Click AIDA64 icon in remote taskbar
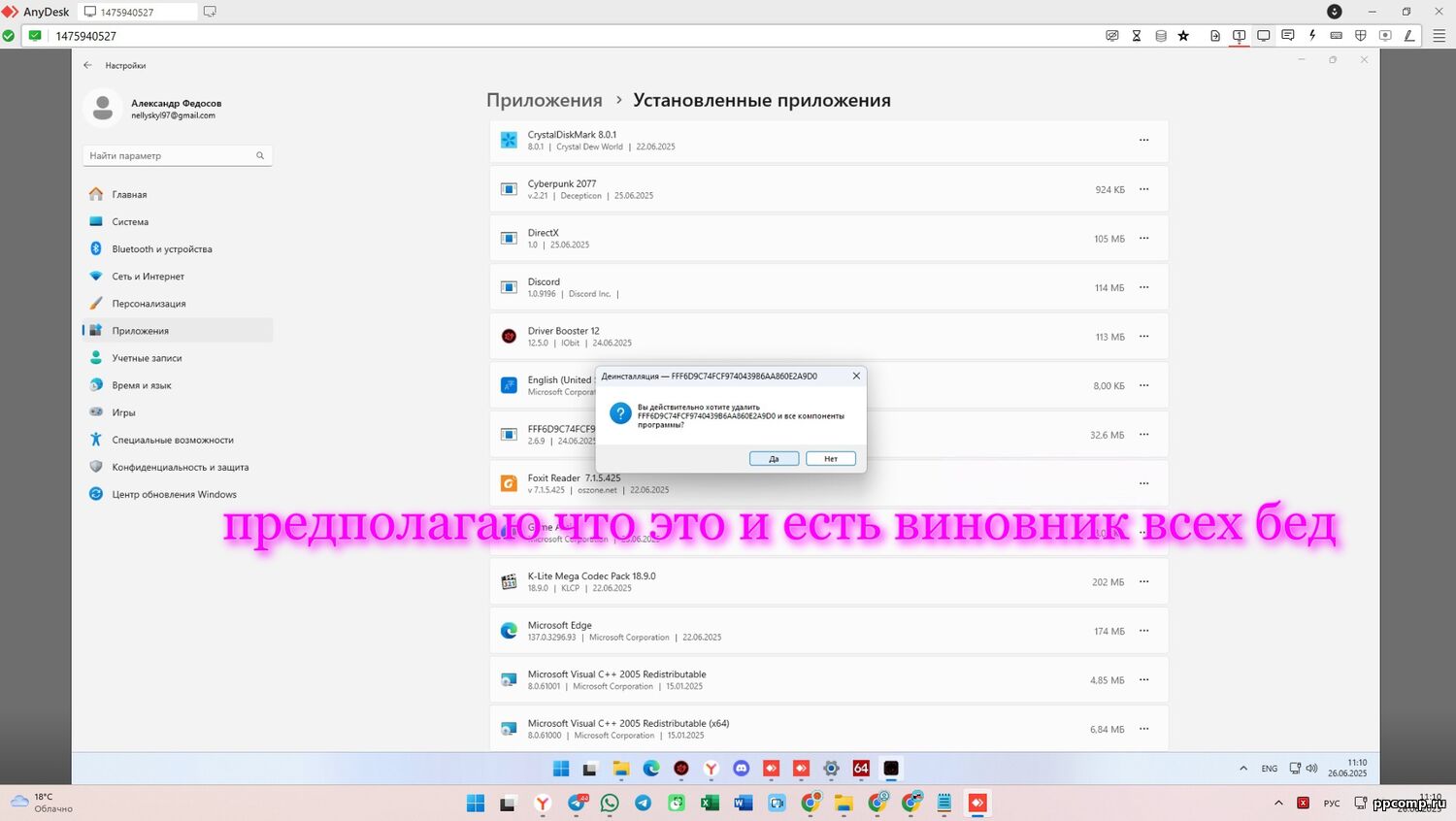The image size is (1456, 821). 861,769
